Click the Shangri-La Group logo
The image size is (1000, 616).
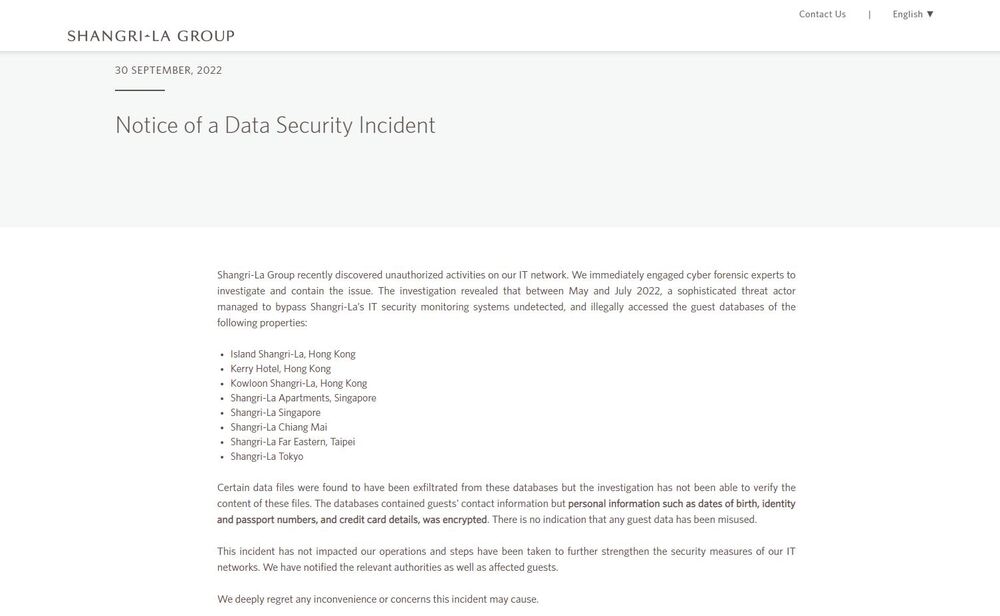coord(151,36)
